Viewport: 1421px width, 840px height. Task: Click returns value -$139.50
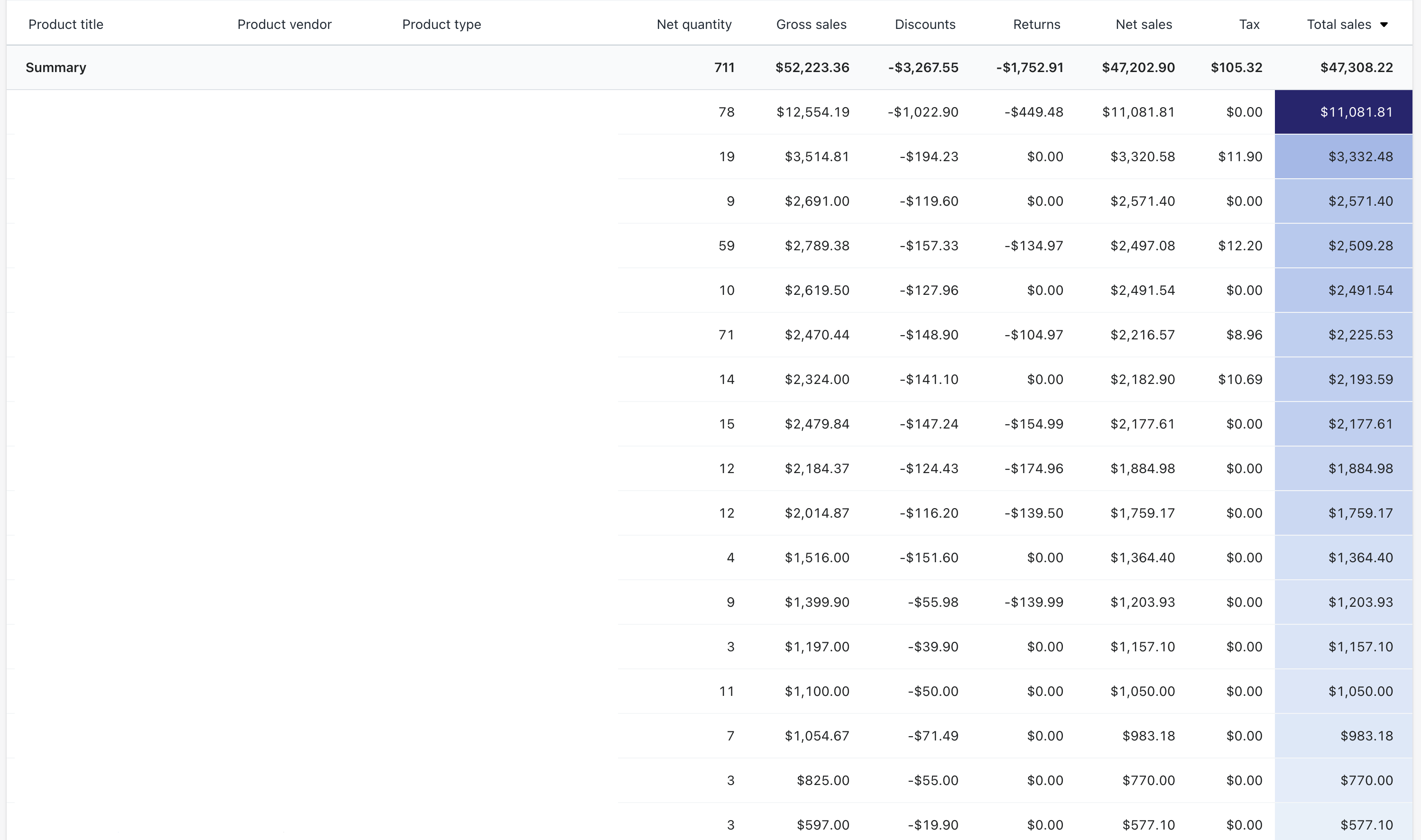click(x=1033, y=513)
